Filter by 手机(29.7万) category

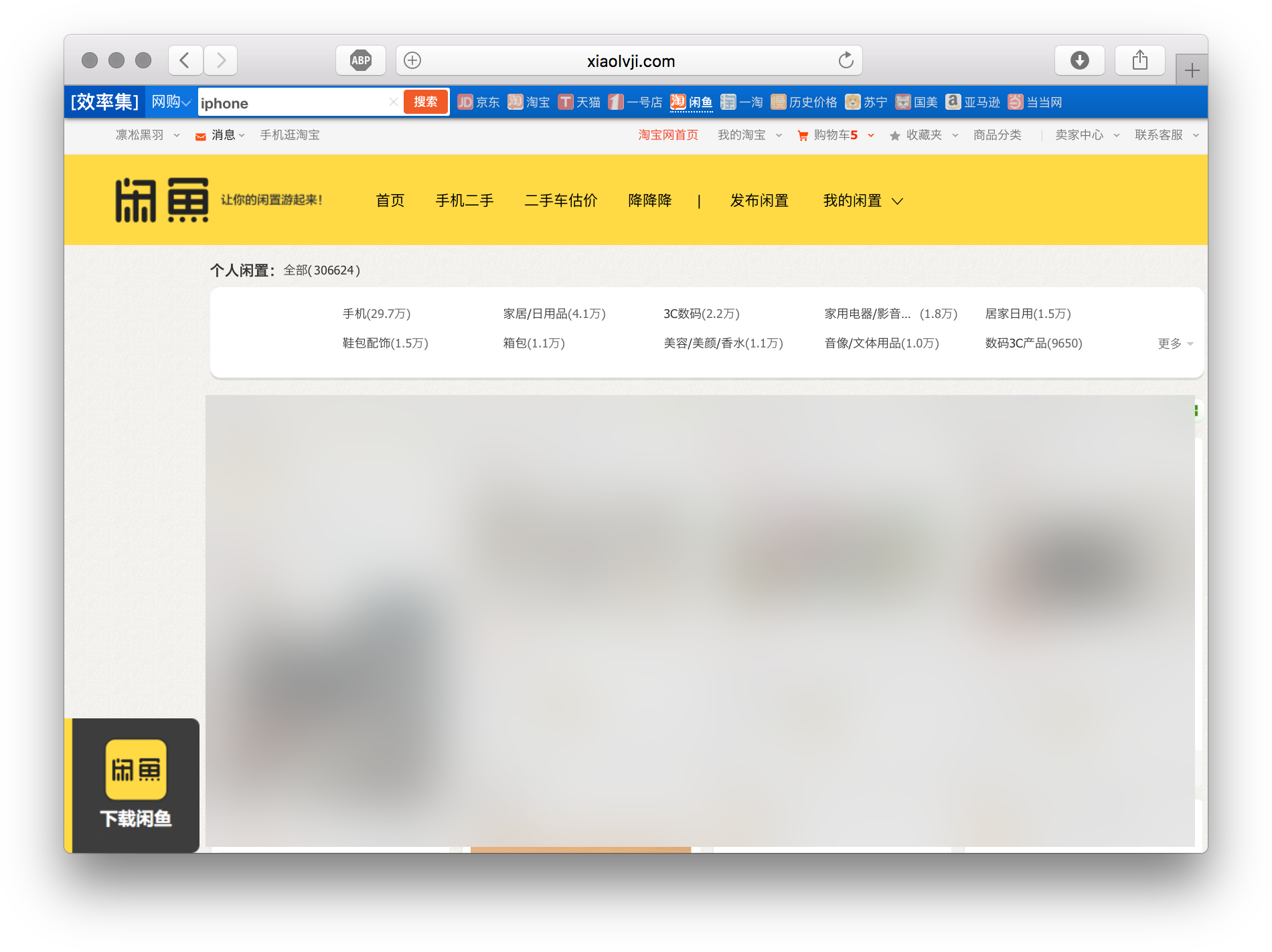(x=377, y=314)
